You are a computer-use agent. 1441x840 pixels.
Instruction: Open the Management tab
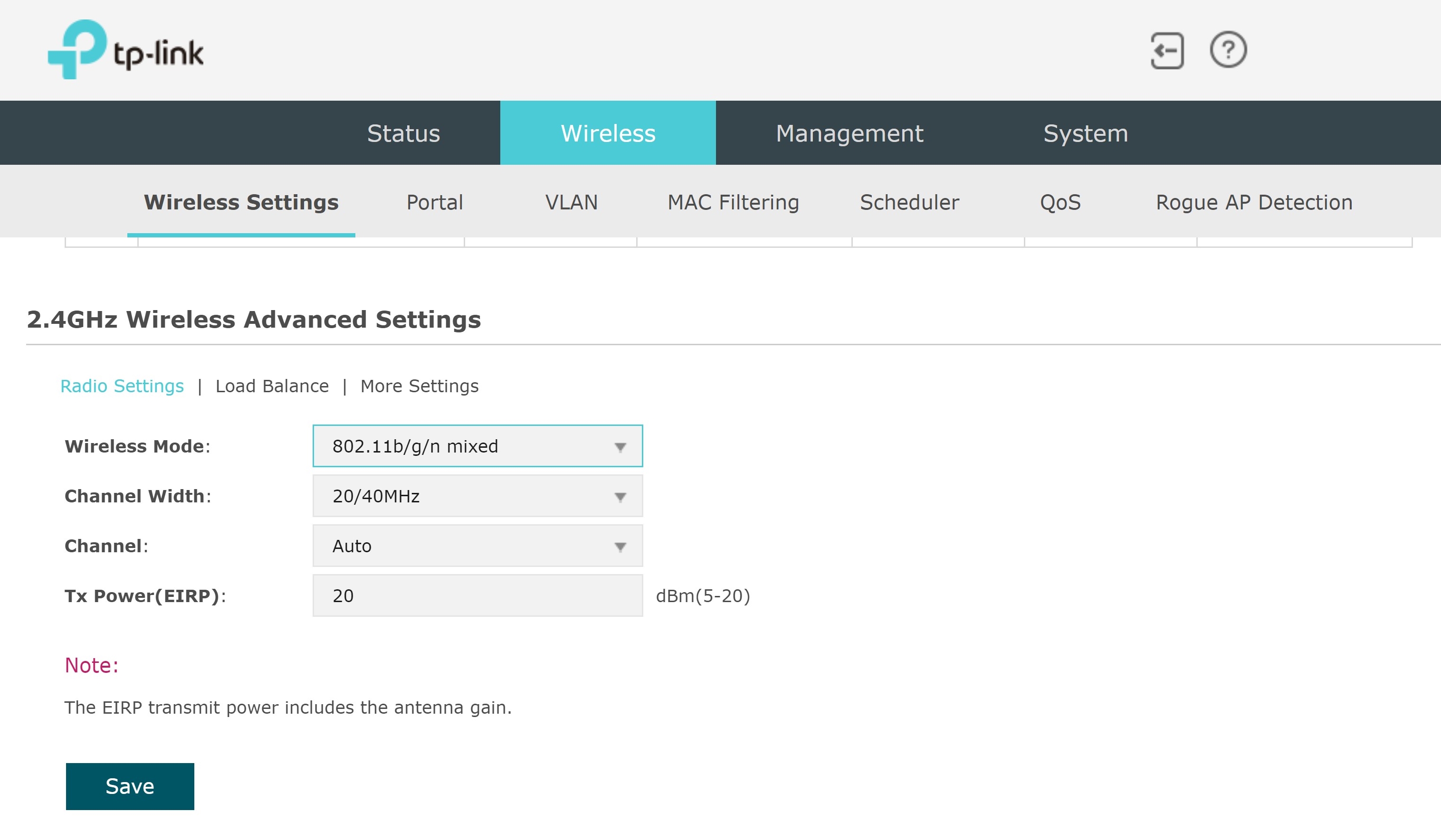pos(849,133)
